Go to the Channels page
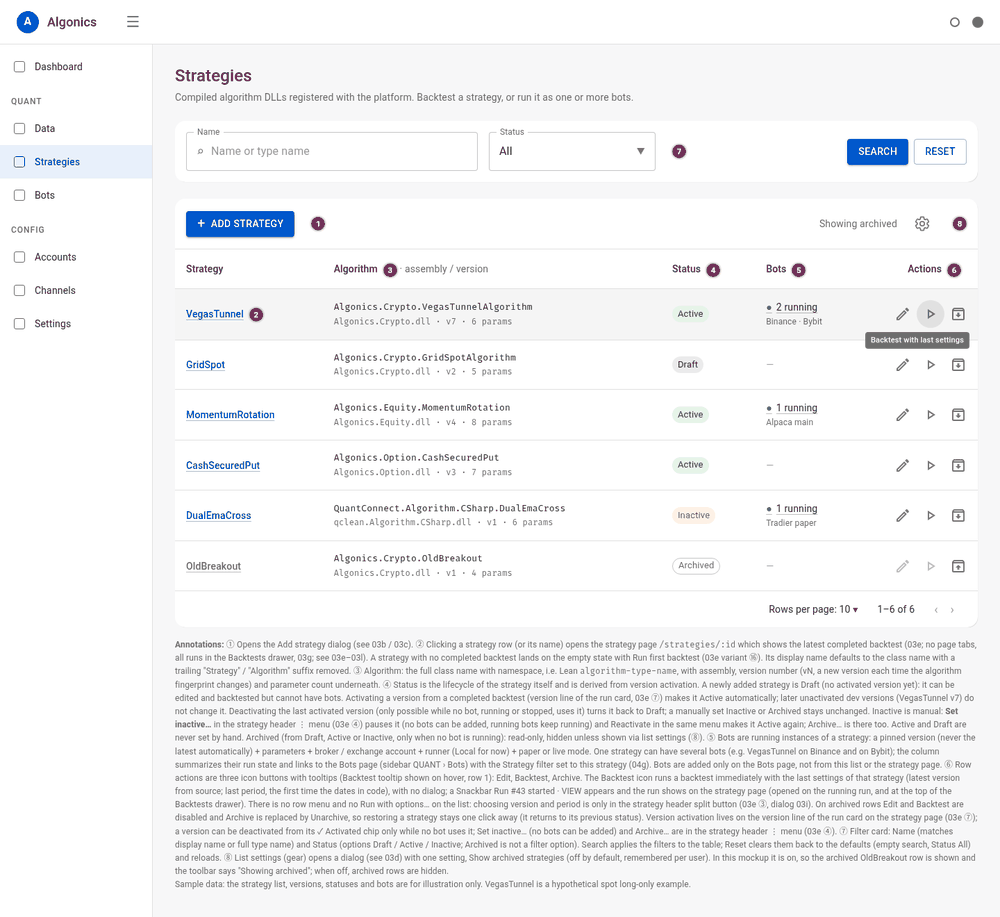The width and height of the screenshot is (1000, 917). point(76,290)
